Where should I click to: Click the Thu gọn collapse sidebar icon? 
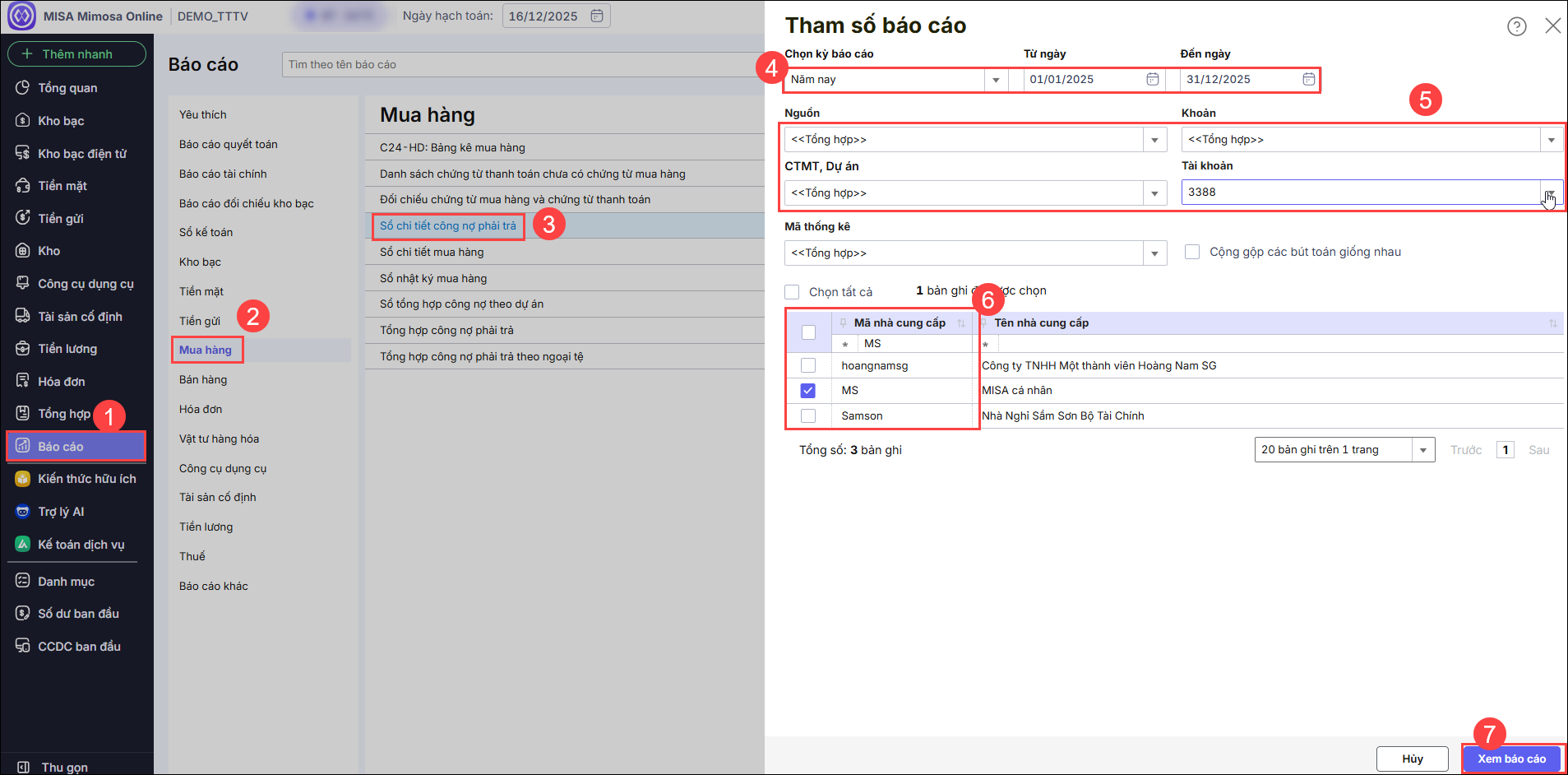coord(23,767)
